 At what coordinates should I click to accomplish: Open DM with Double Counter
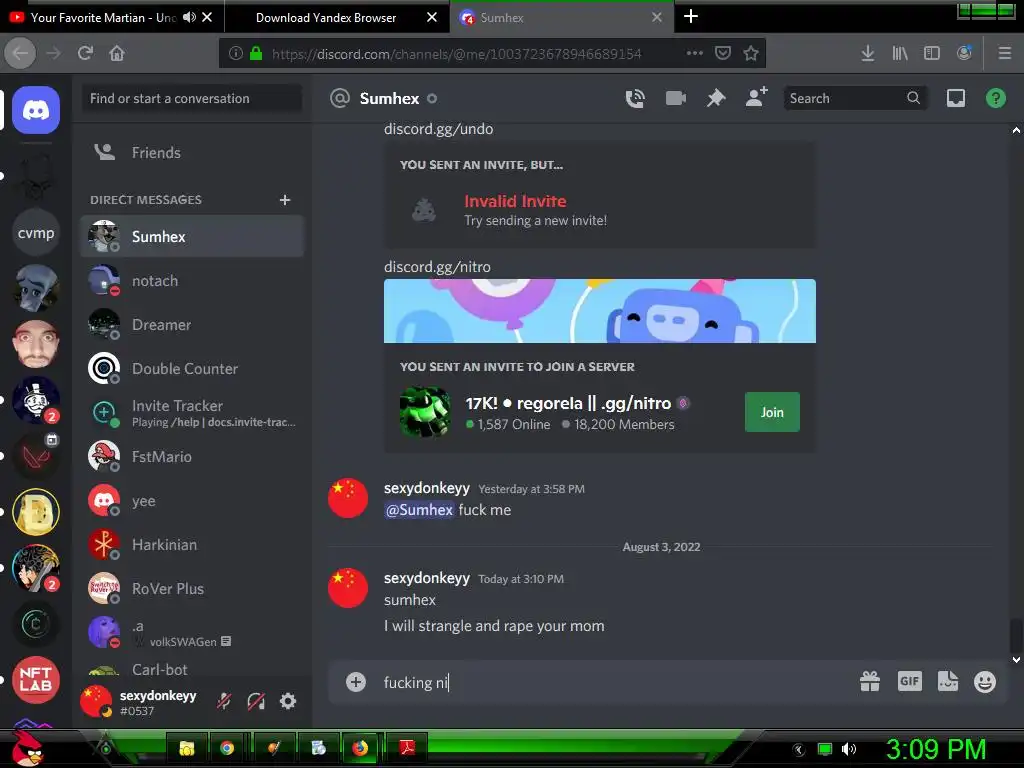(x=192, y=368)
